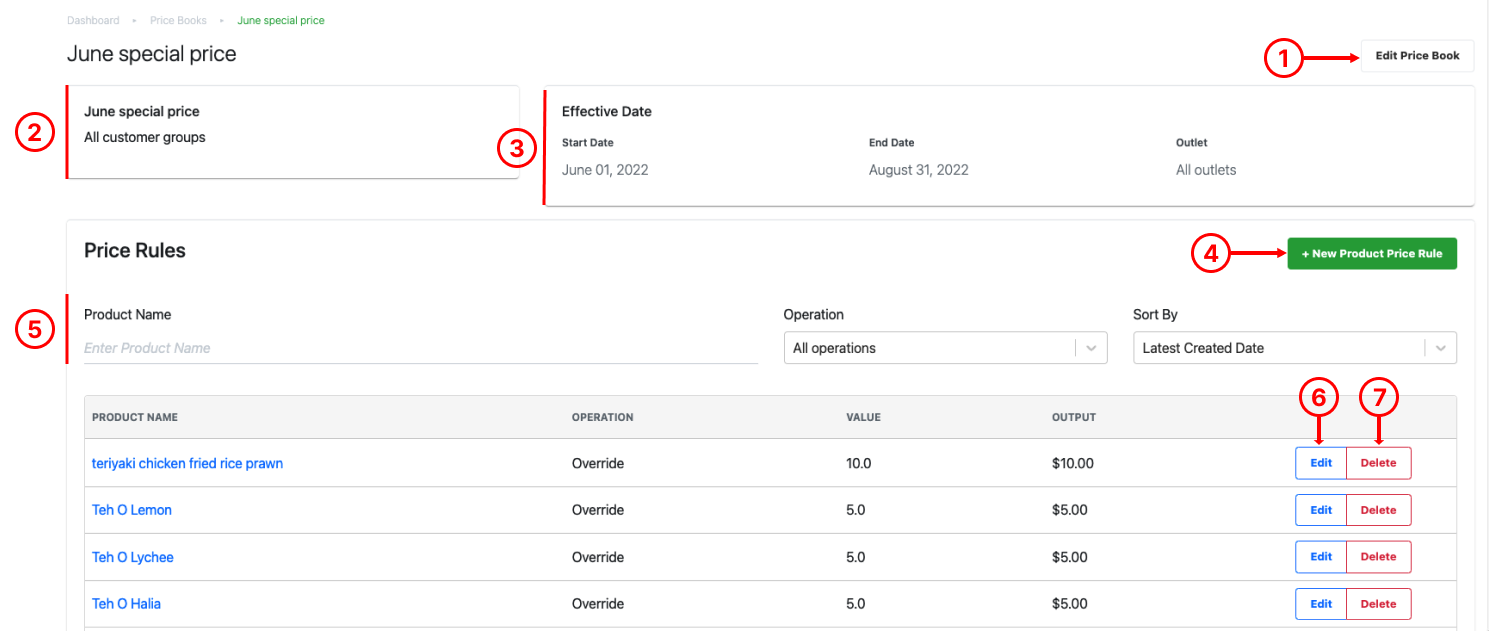The width and height of the screenshot is (1489, 631).
Task: Edit the Teh O Lemon price rule
Action: pos(1321,510)
